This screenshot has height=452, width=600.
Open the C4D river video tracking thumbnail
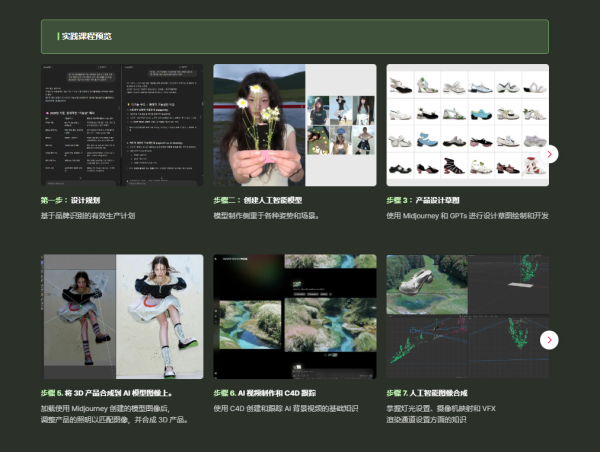point(295,317)
